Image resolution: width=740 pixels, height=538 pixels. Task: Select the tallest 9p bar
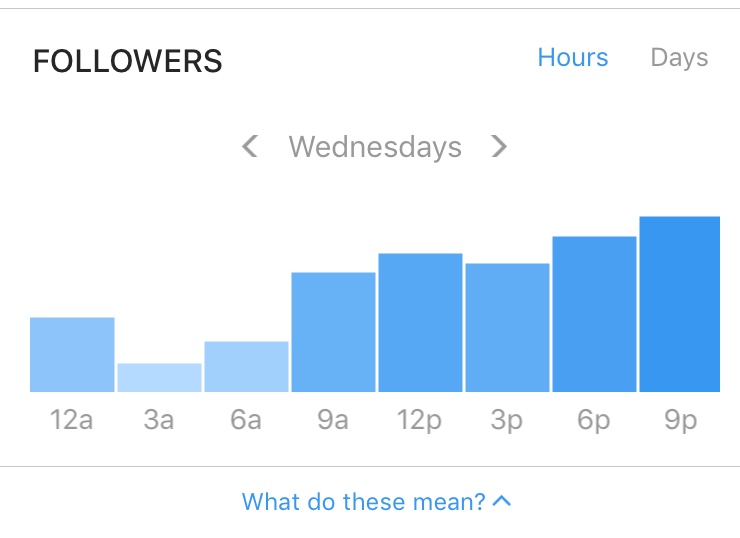point(680,304)
